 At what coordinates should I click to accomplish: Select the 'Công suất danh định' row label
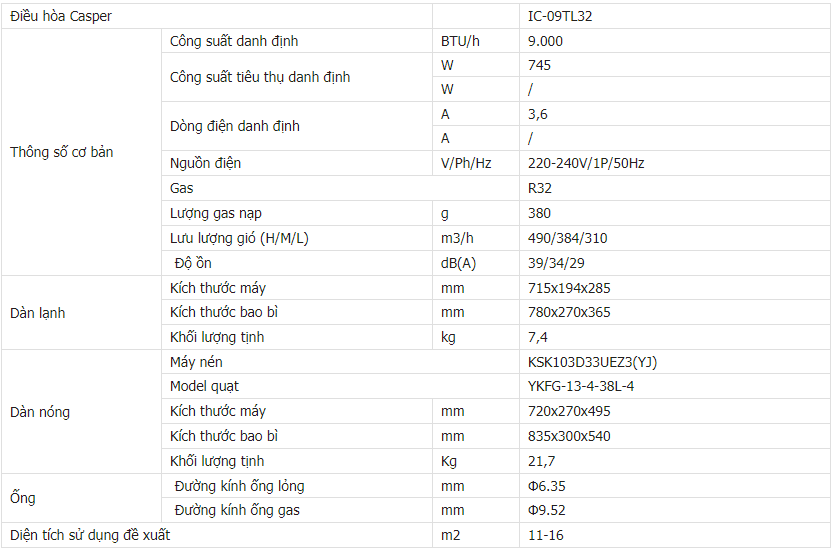[234, 41]
